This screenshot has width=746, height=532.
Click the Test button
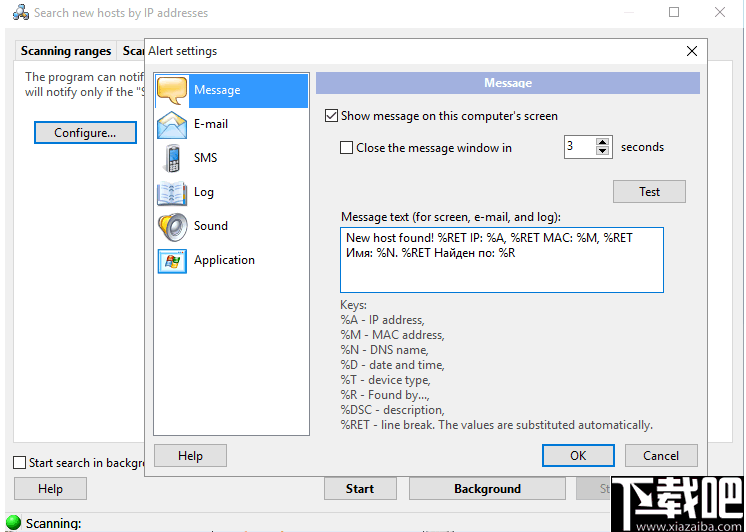click(649, 191)
